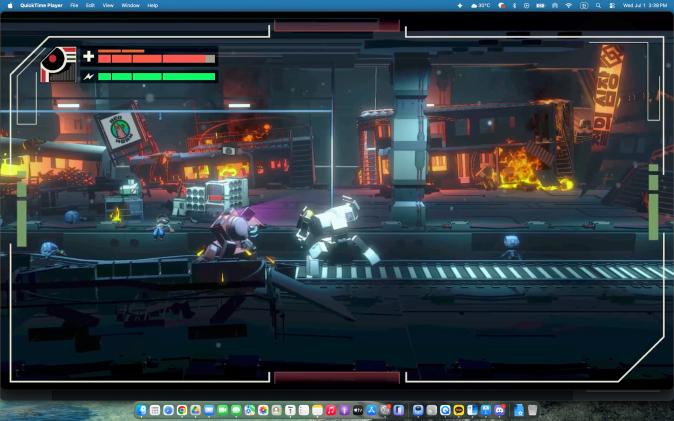The height and width of the screenshot is (421, 674).
Task: Open the File menu
Action: click(74, 6)
